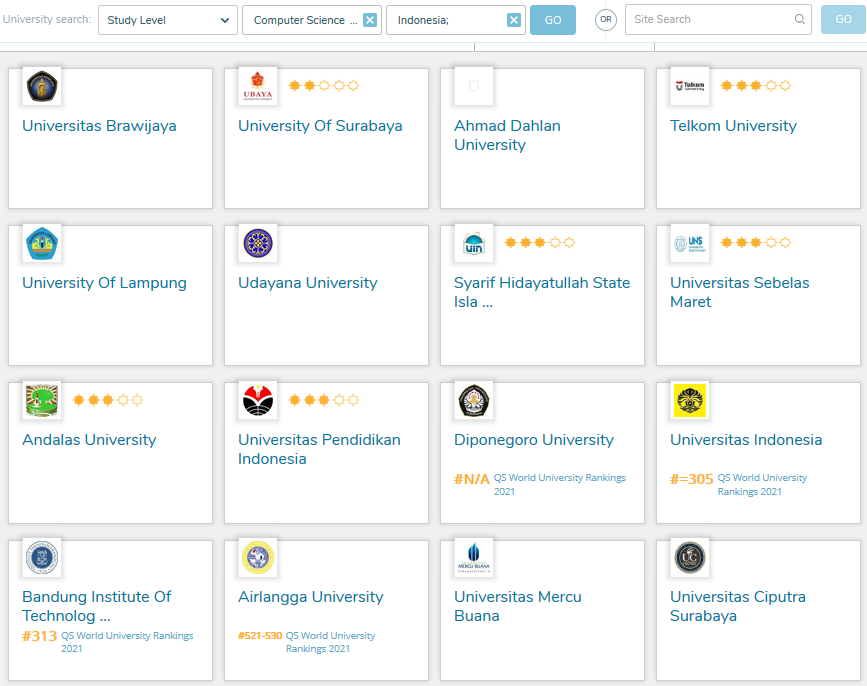Click the UBAYA University of Surabaya logo
This screenshot has width=867, height=686.
tap(258, 87)
